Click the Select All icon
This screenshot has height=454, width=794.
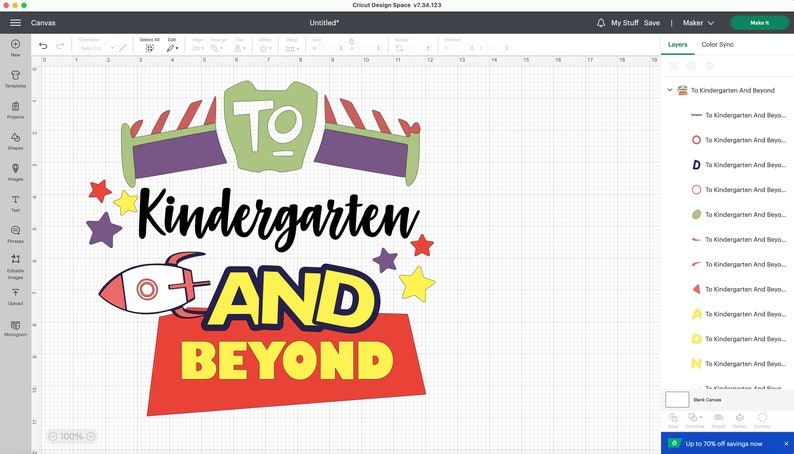149,48
